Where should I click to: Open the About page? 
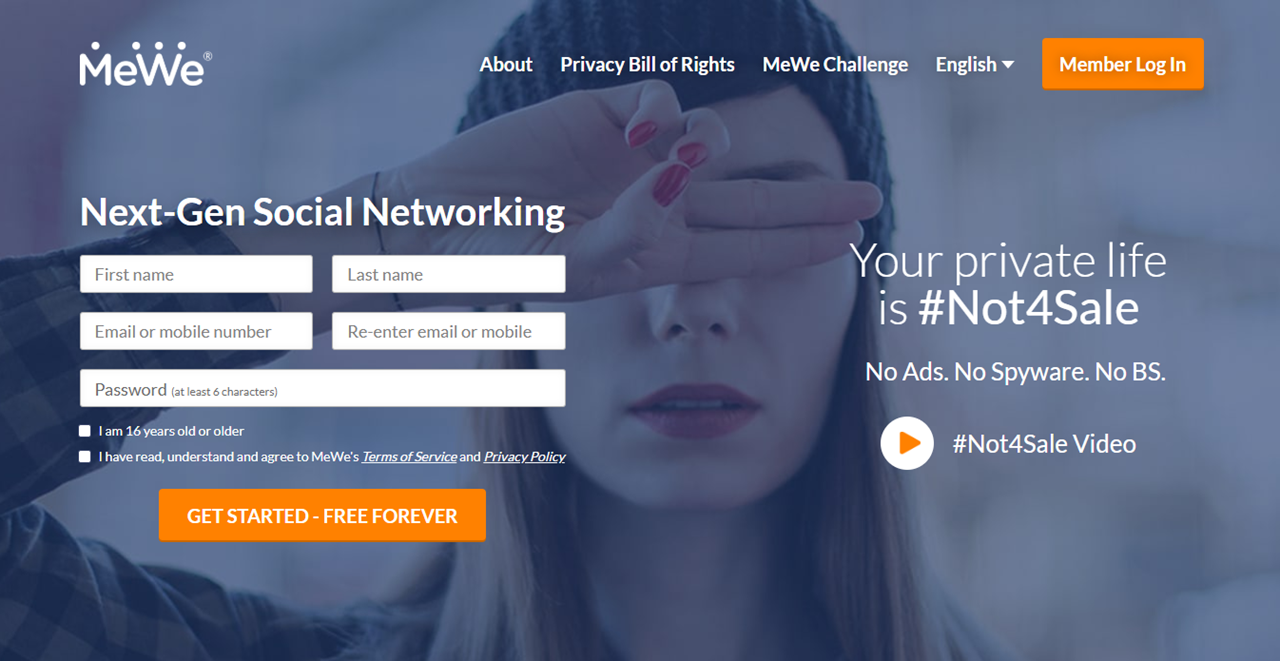(x=506, y=64)
